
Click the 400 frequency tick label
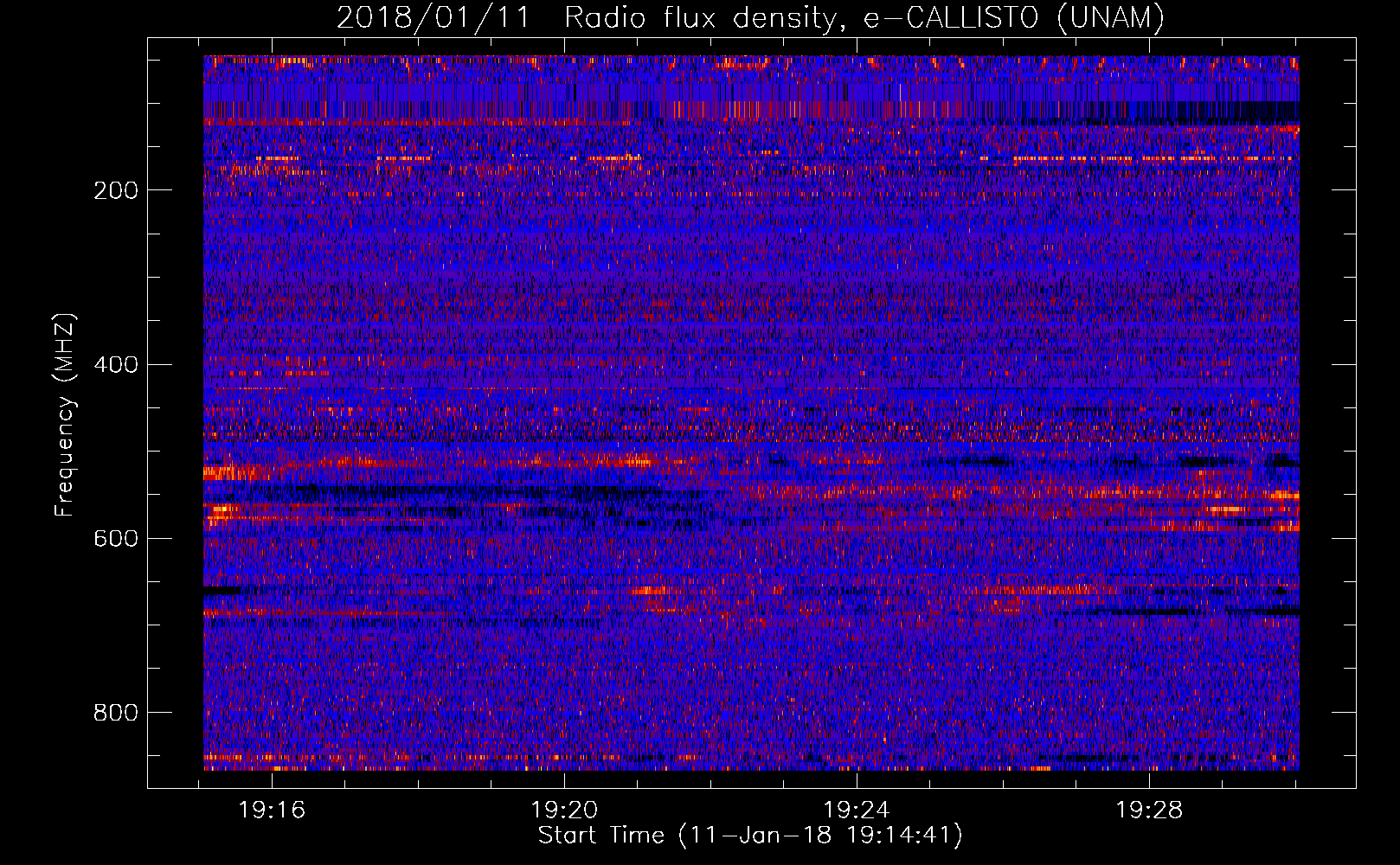(116, 364)
